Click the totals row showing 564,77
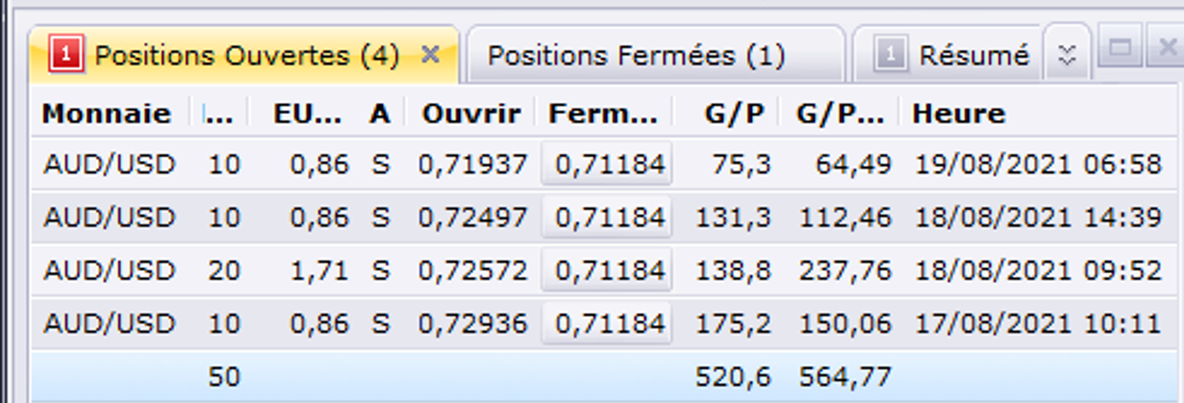 coord(603,376)
